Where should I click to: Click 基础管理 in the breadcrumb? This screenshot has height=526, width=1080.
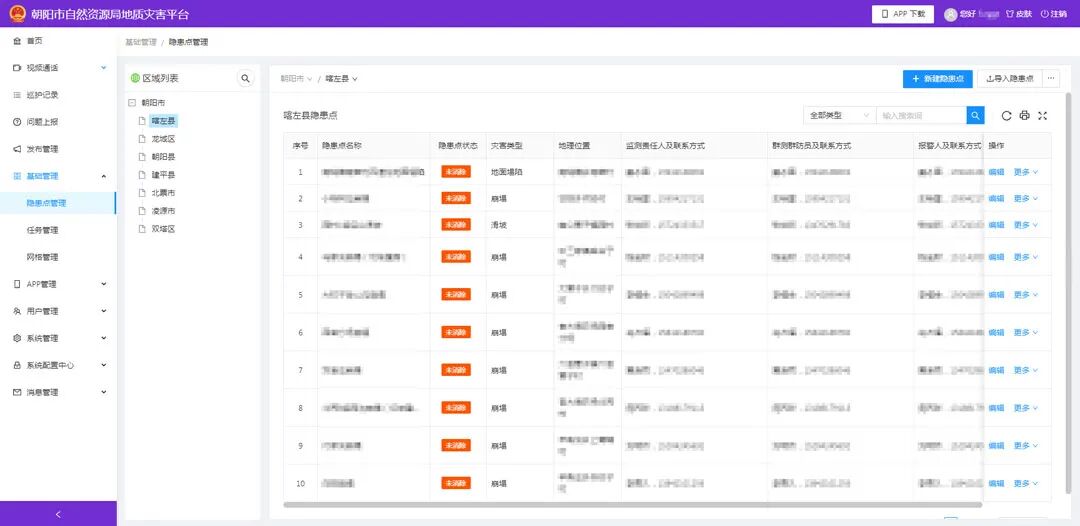pos(141,42)
